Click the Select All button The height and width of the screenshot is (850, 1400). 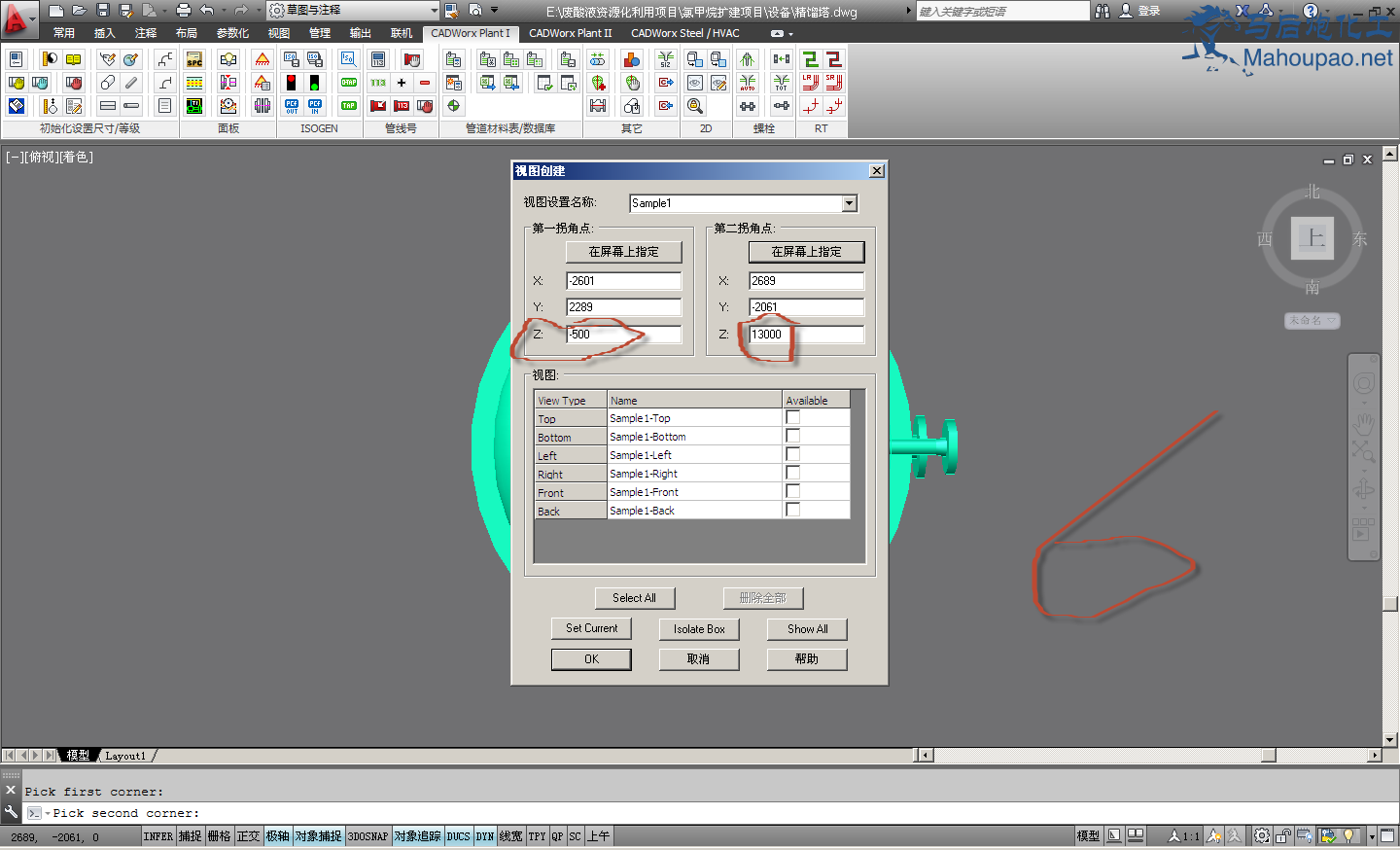pyautogui.click(x=634, y=598)
